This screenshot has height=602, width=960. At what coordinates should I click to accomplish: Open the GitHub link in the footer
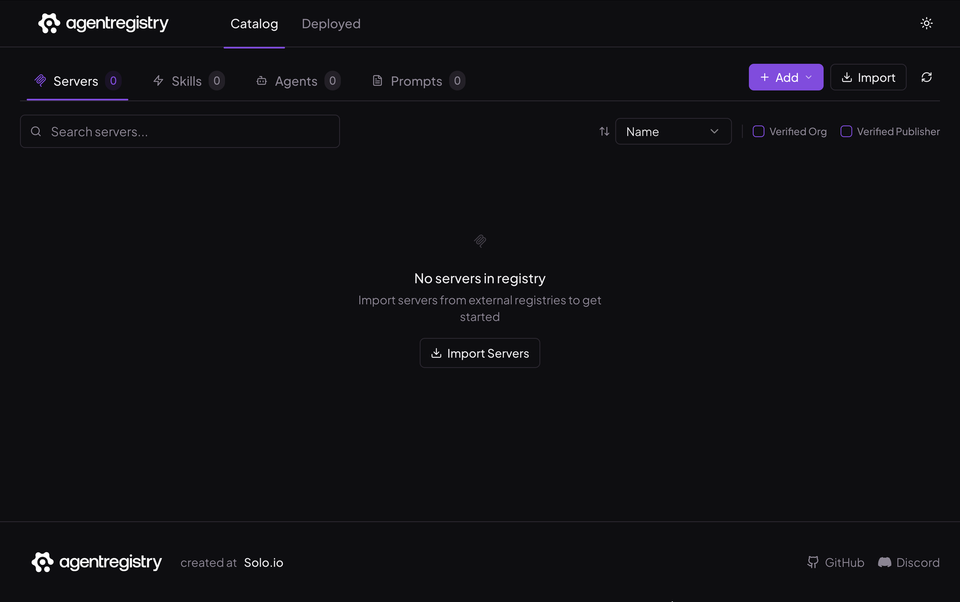(x=836, y=562)
